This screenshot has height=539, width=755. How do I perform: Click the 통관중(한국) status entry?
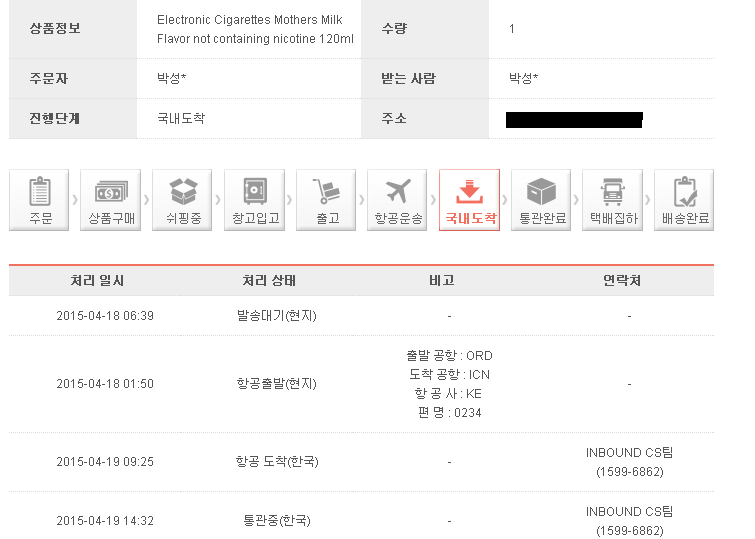click(277, 520)
